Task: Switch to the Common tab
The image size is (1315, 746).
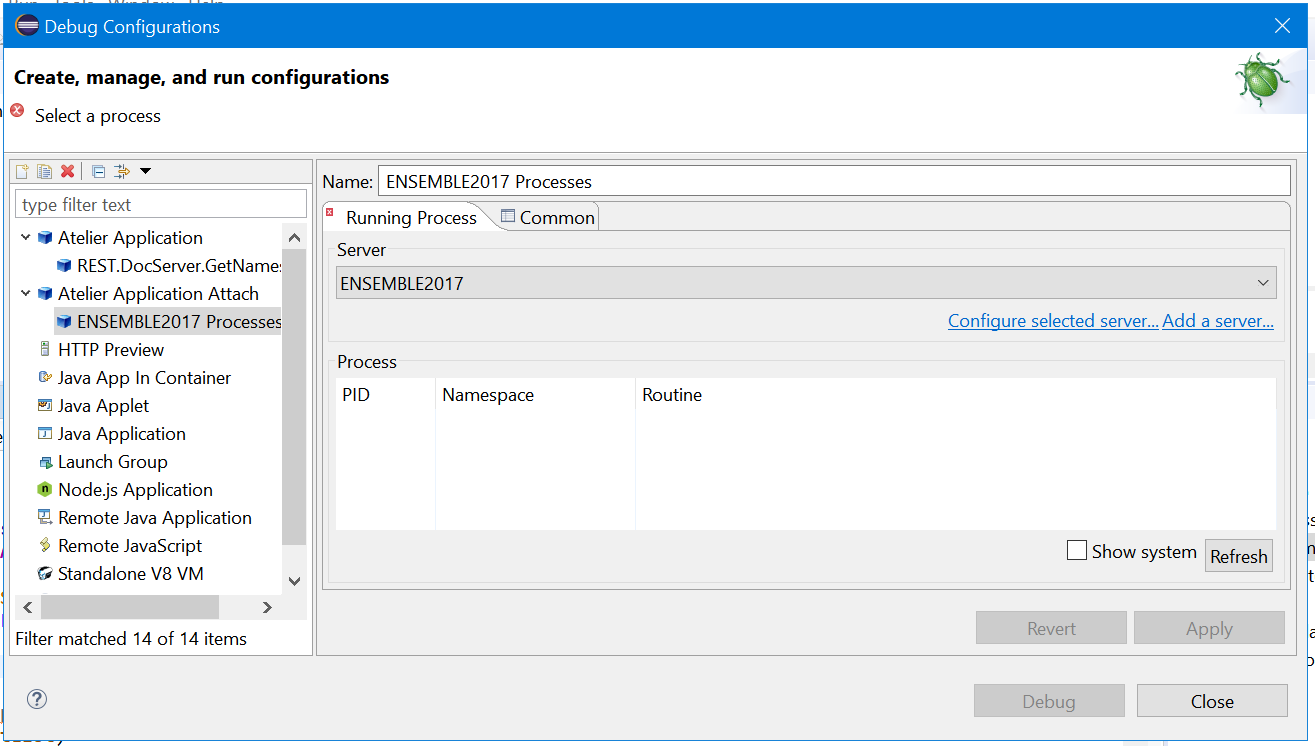Action: point(548,217)
